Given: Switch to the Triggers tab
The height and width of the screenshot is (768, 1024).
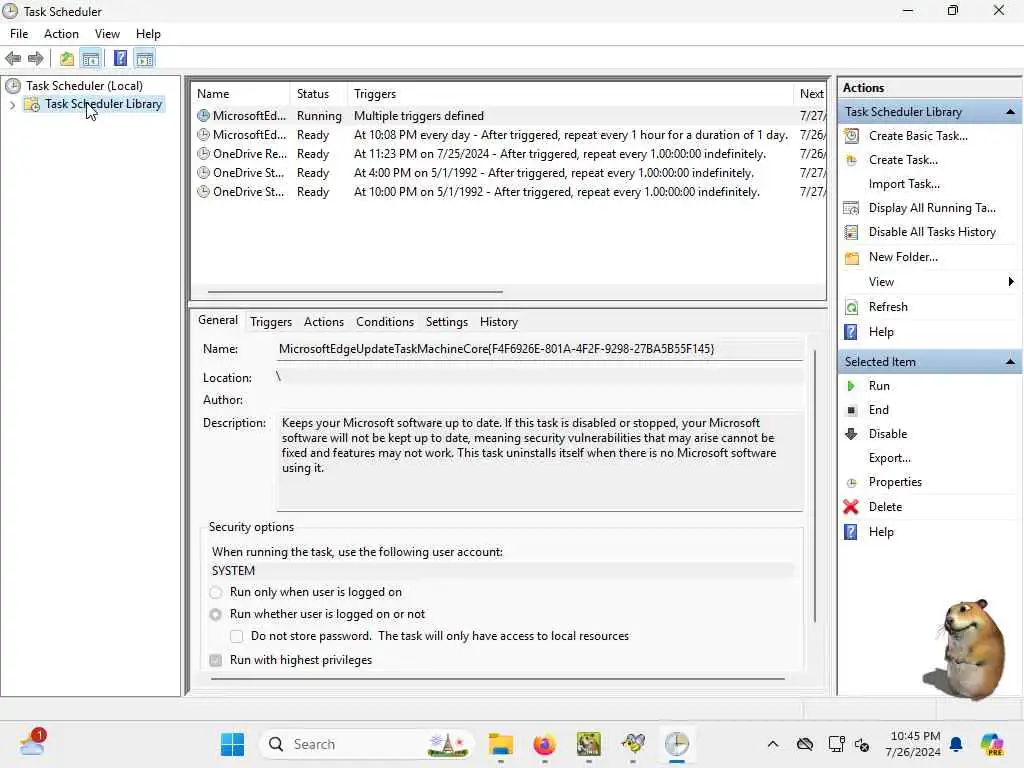Looking at the screenshot, I should (x=271, y=322).
